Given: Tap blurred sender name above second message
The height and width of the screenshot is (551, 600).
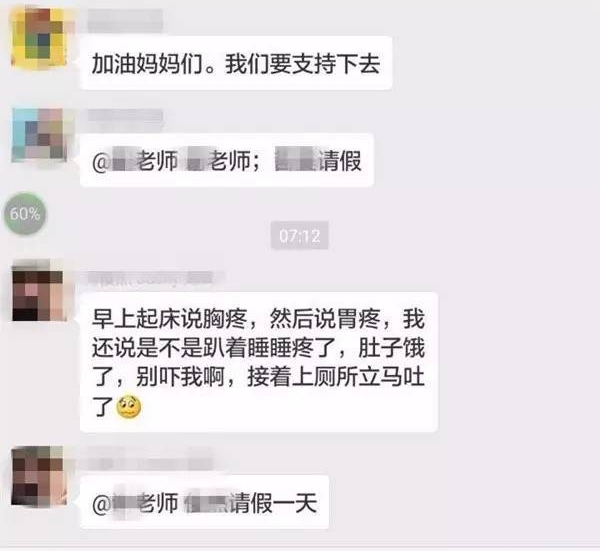Looking at the screenshot, I should point(125,119).
